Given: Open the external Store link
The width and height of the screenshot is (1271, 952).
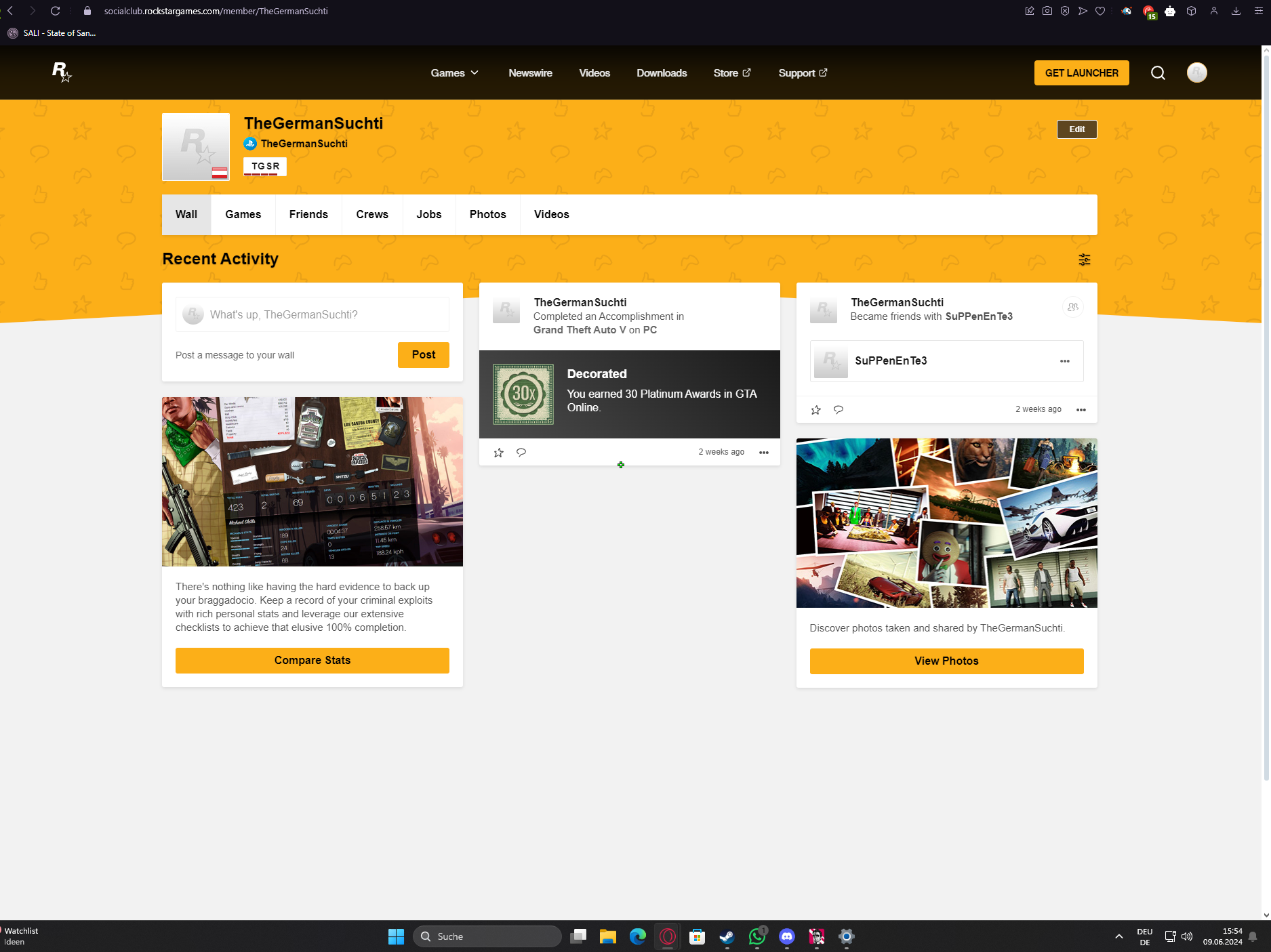Looking at the screenshot, I should (732, 73).
